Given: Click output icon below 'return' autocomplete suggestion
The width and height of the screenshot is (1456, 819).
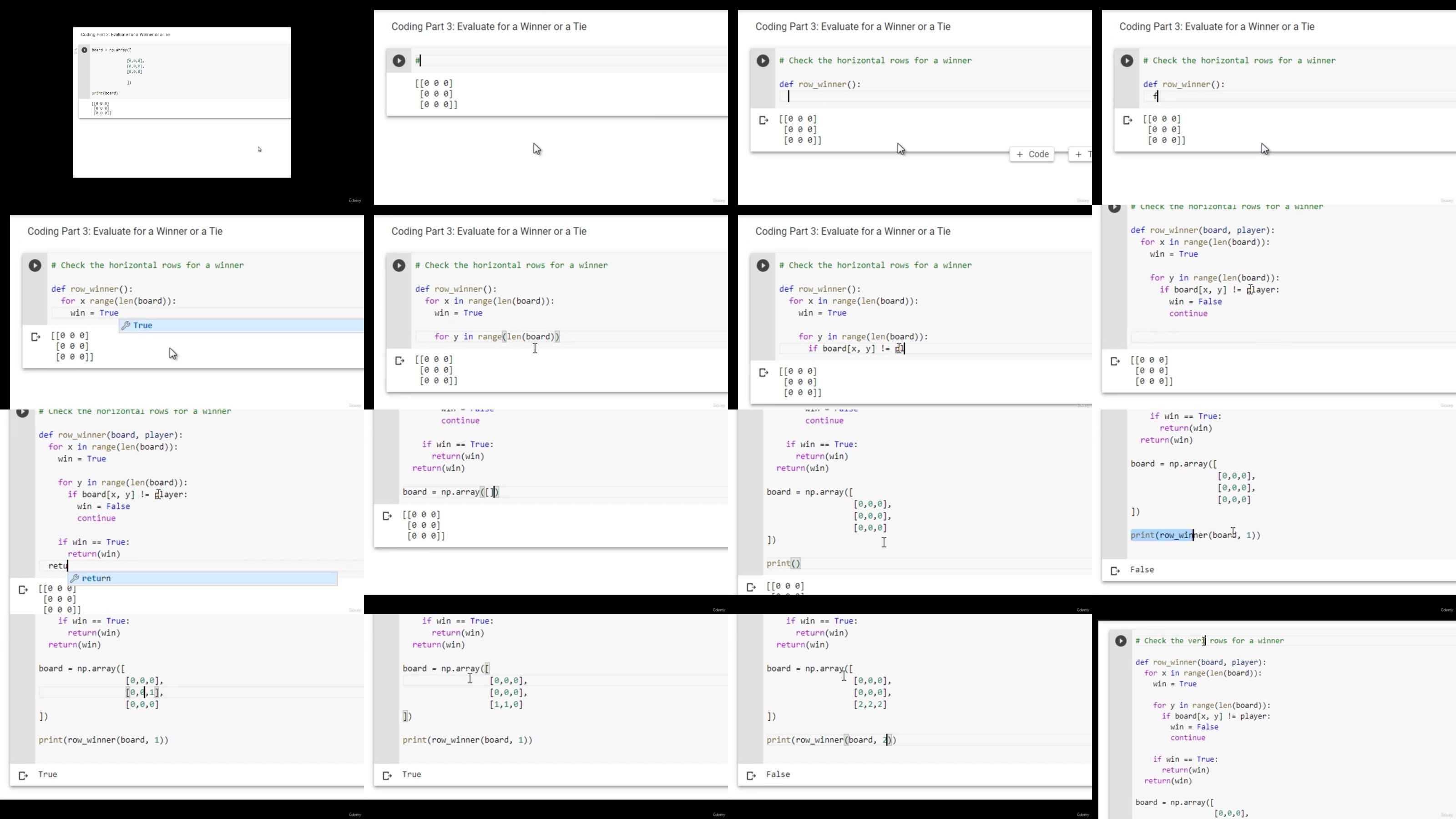Looking at the screenshot, I should pyautogui.click(x=23, y=590).
